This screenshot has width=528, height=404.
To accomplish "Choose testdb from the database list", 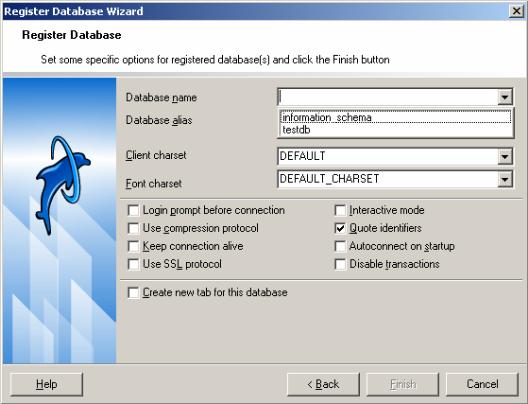I will (x=395, y=130).
